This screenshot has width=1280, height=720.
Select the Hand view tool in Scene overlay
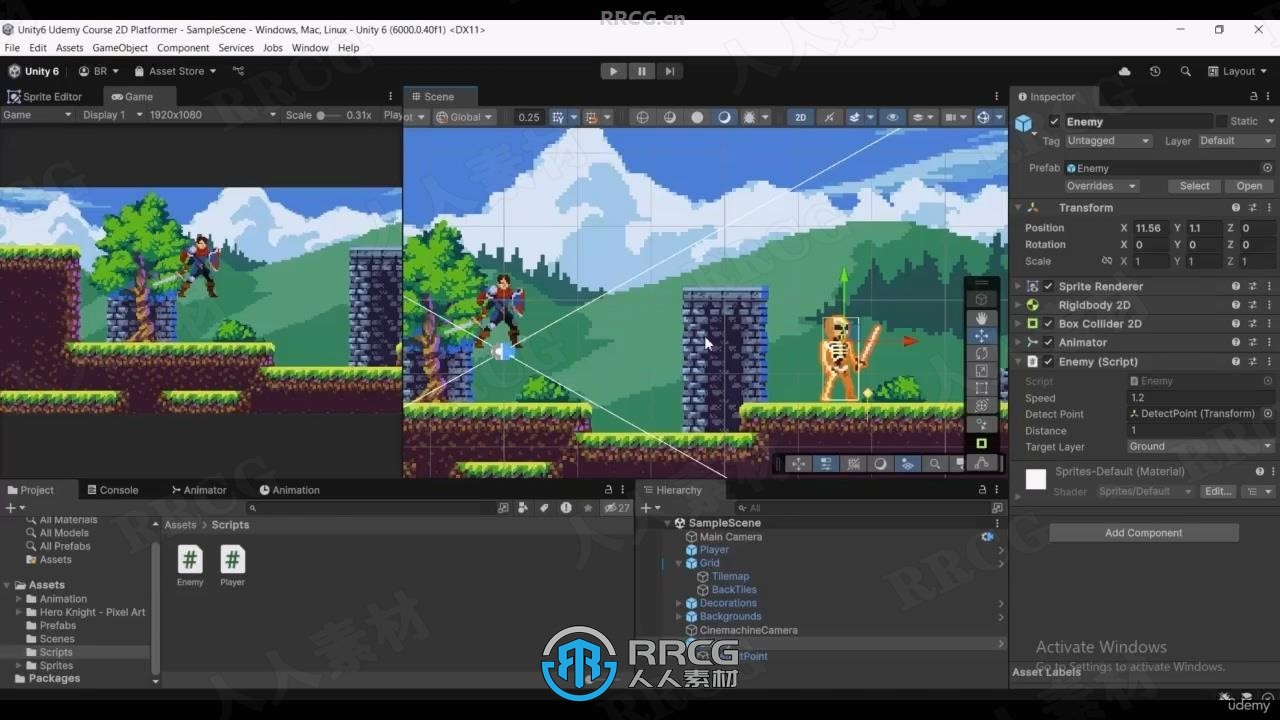click(981, 318)
